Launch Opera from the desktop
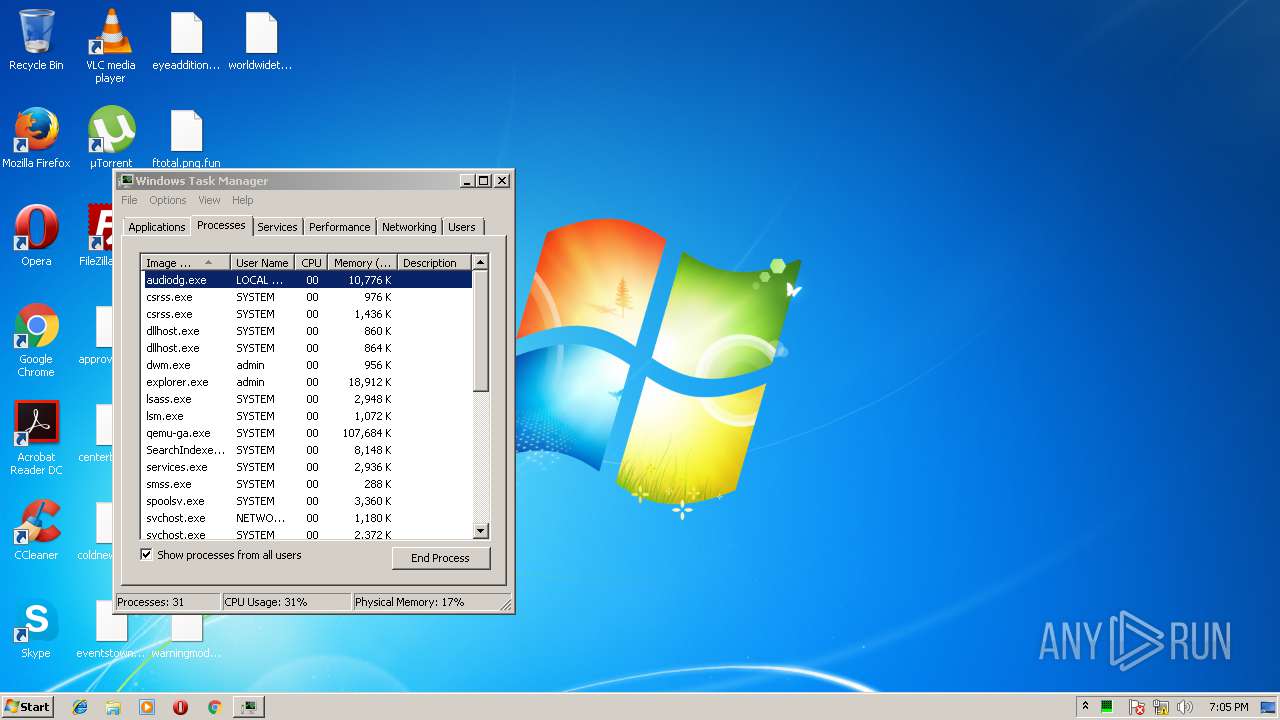The image size is (1280, 720). coord(36,236)
